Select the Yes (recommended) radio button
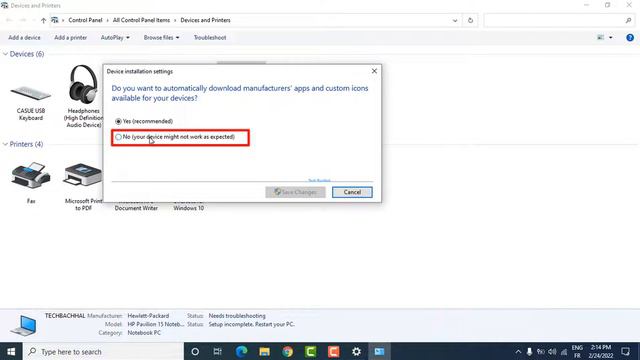This screenshot has width=640, height=360. [x=118, y=121]
